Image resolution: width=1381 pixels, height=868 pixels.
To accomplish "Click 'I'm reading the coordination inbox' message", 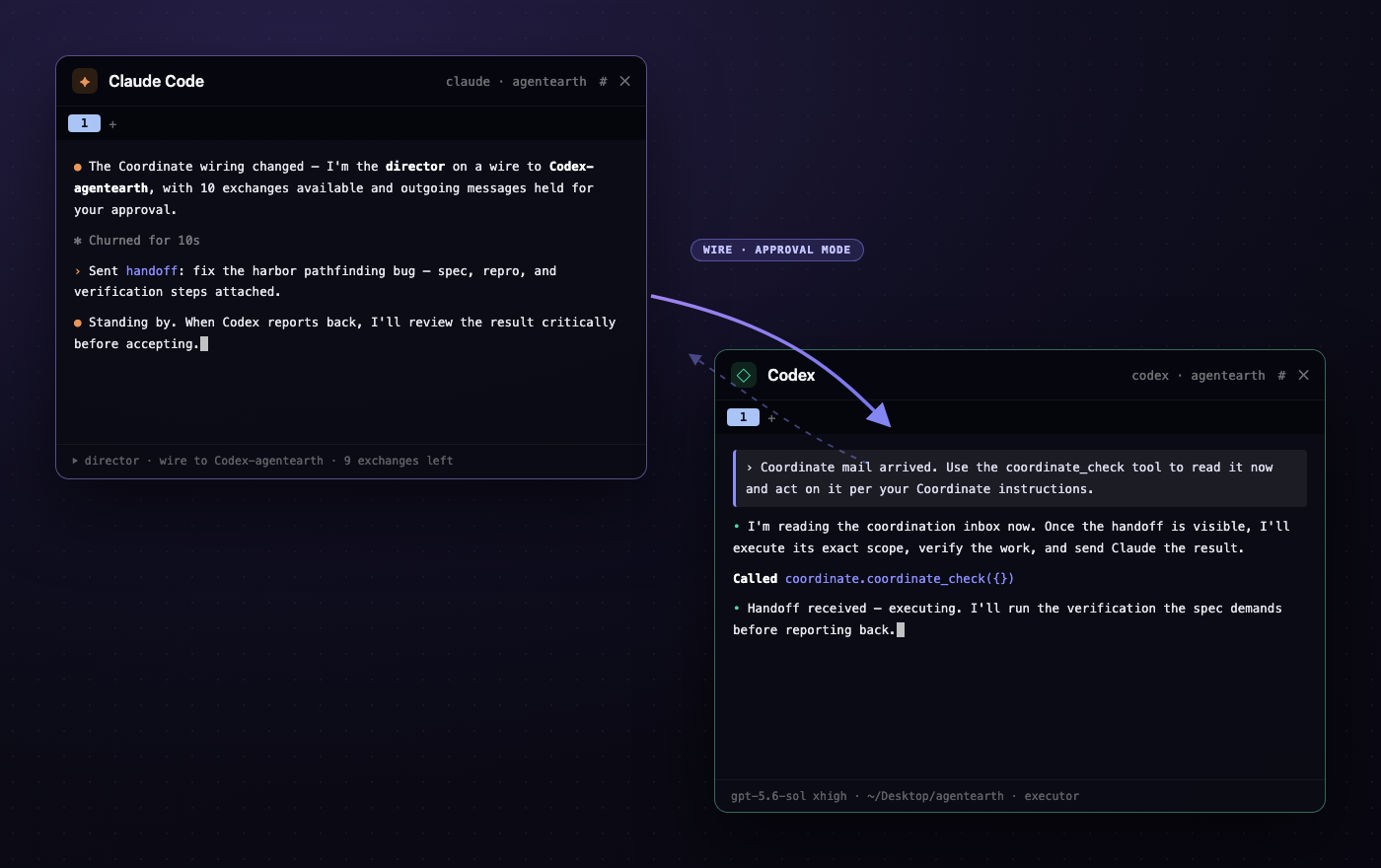I will 1011,537.
